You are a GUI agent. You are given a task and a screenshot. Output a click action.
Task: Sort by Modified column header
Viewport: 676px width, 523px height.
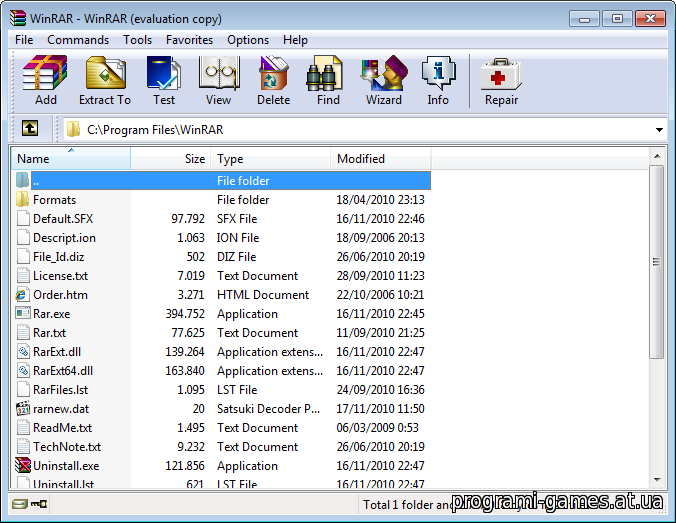coord(381,158)
